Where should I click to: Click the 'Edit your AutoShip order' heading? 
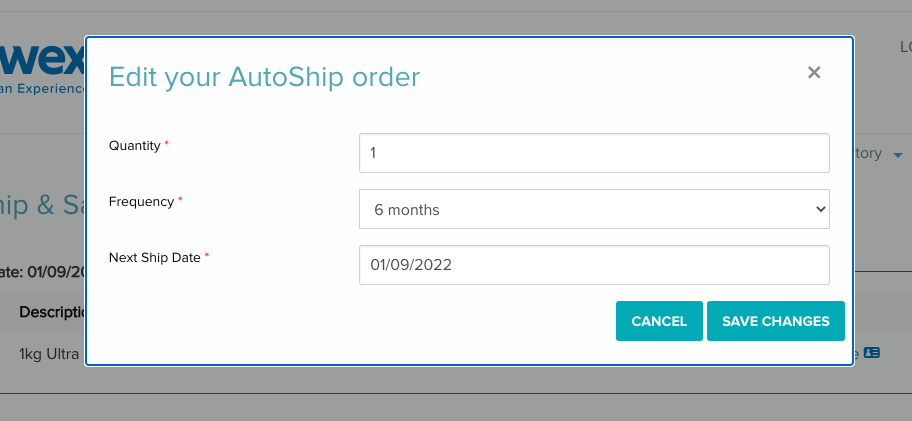click(x=265, y=77)
